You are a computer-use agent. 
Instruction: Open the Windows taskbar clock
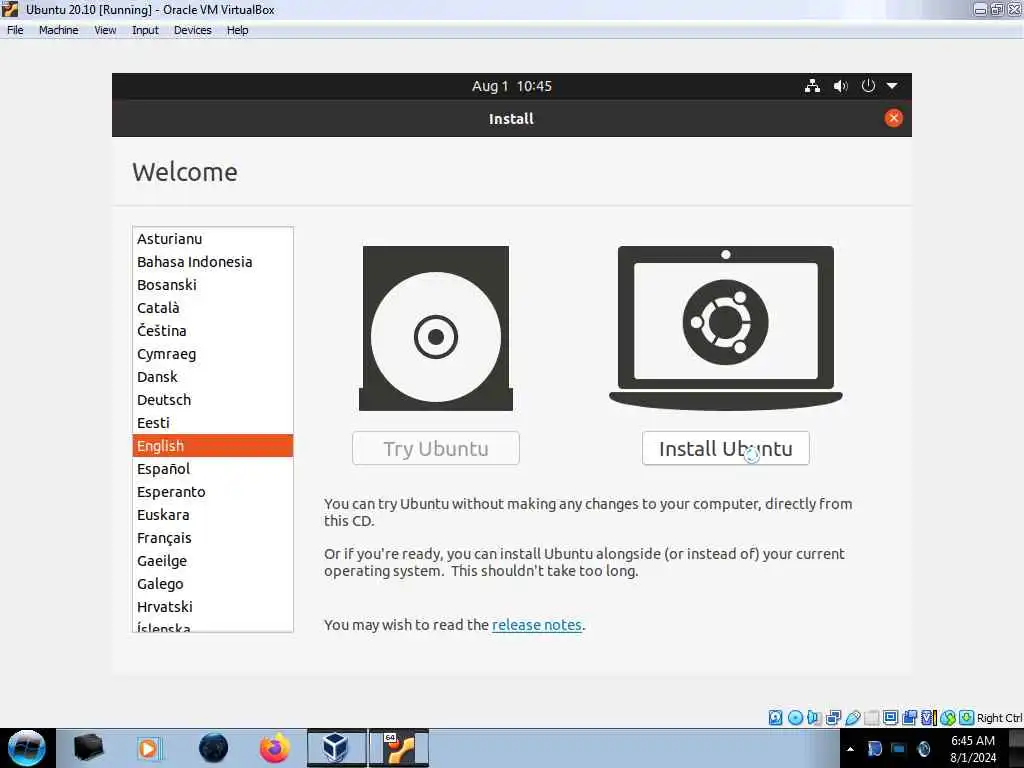(973, 749)
